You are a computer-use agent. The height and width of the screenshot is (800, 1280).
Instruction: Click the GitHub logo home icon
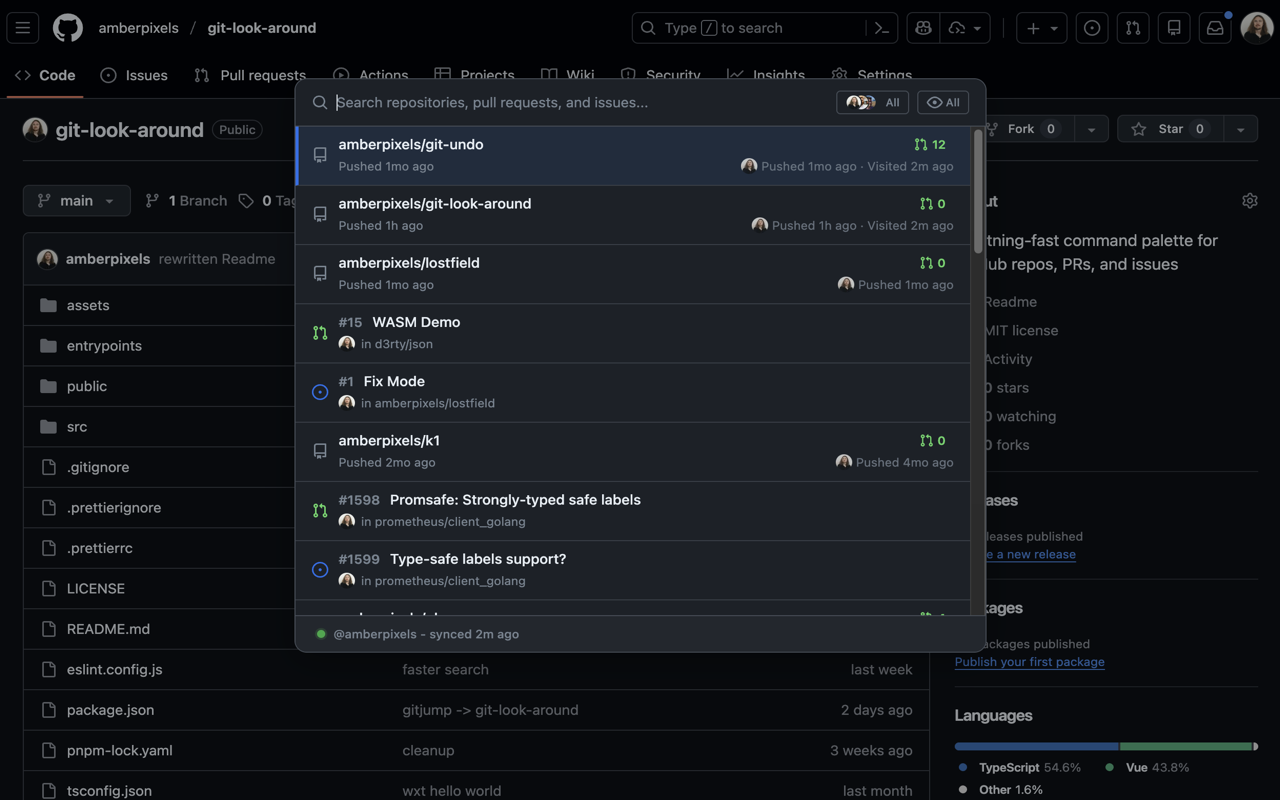[67, 27]
